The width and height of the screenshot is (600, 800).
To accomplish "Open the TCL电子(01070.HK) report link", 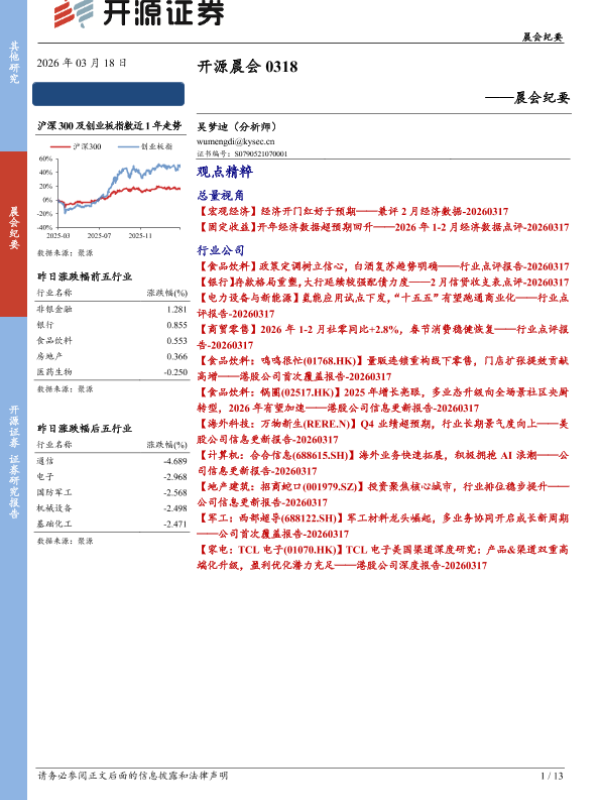I will tap(384, 550).
